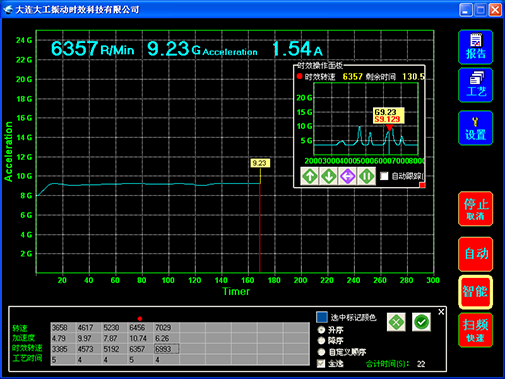The width and height of the screenshot is (505, 379).
Task: Click the green pause icon
Action: (x=367, y=176)
